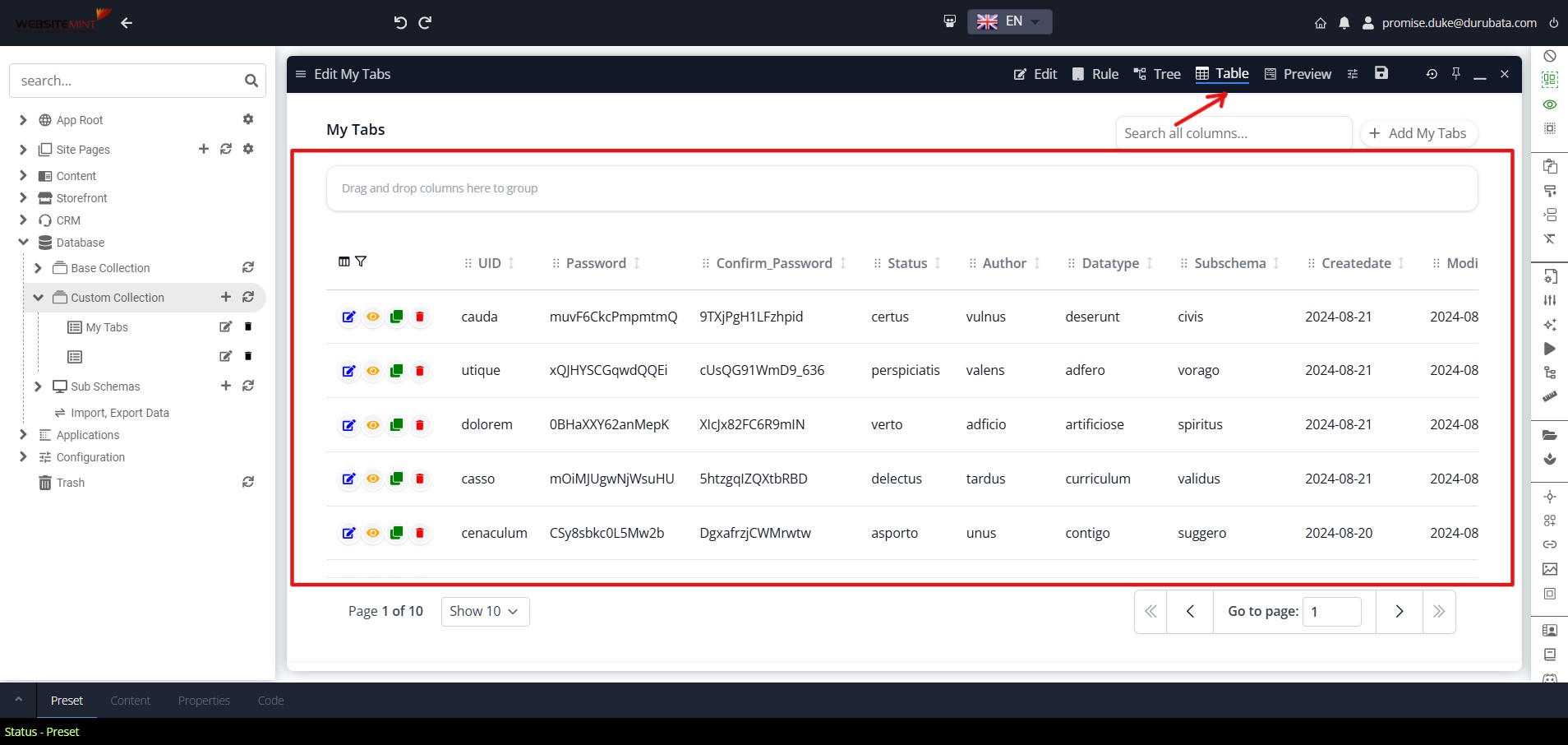The height and width of the screenshot is (745, 1568).
Task: Expand Site Pages tree node
Action: click(23, 150)
